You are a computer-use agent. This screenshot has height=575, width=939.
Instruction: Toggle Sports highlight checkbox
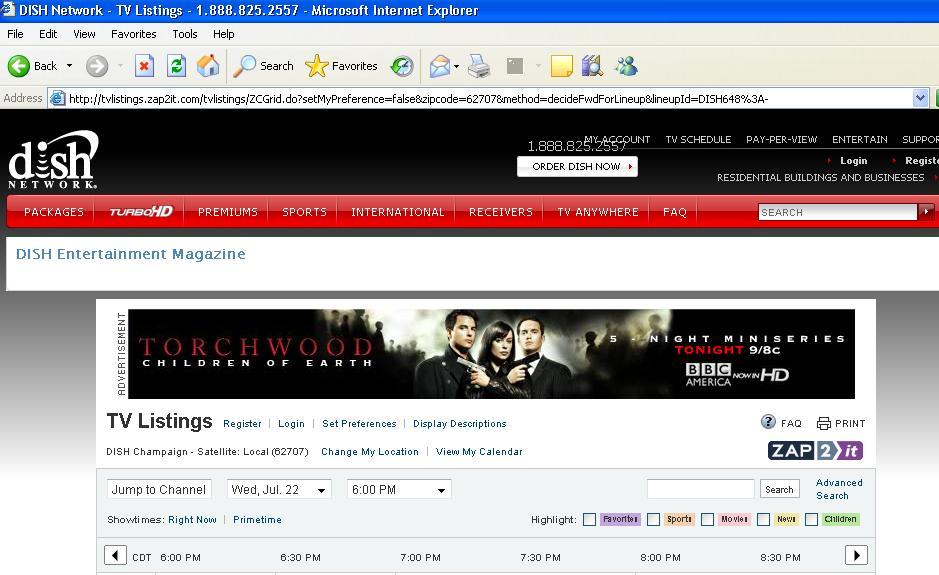tap(653, 519)
